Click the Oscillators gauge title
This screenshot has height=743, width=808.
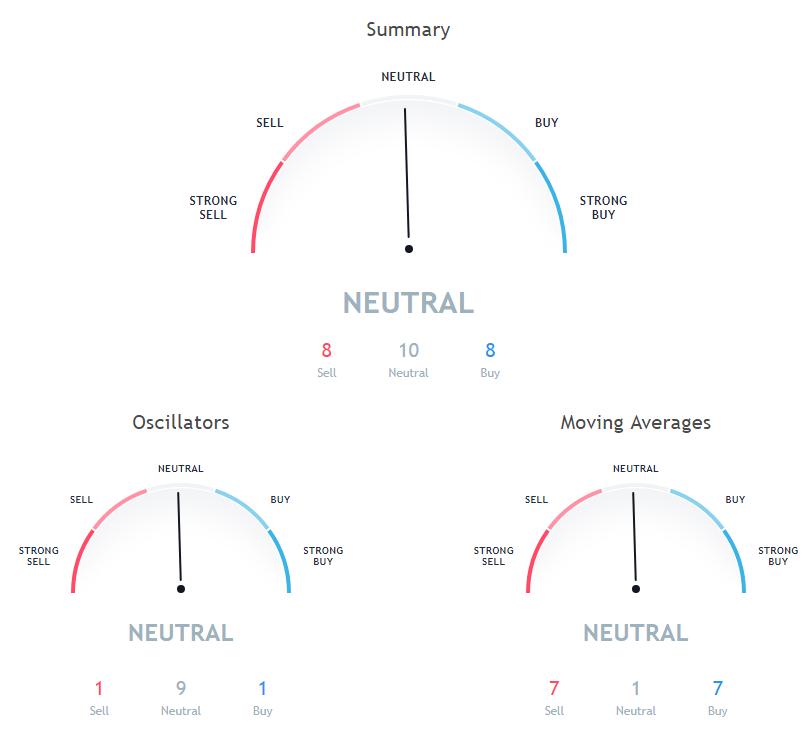[x=181, y=423]
